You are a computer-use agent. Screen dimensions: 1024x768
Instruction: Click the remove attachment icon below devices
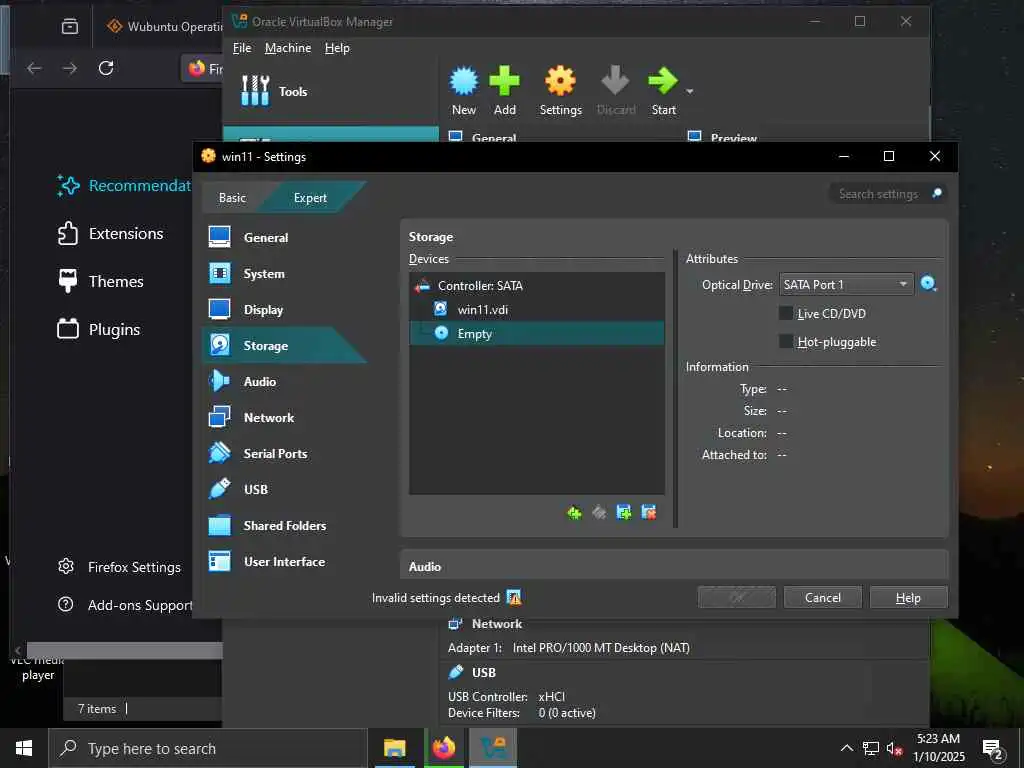648,513
